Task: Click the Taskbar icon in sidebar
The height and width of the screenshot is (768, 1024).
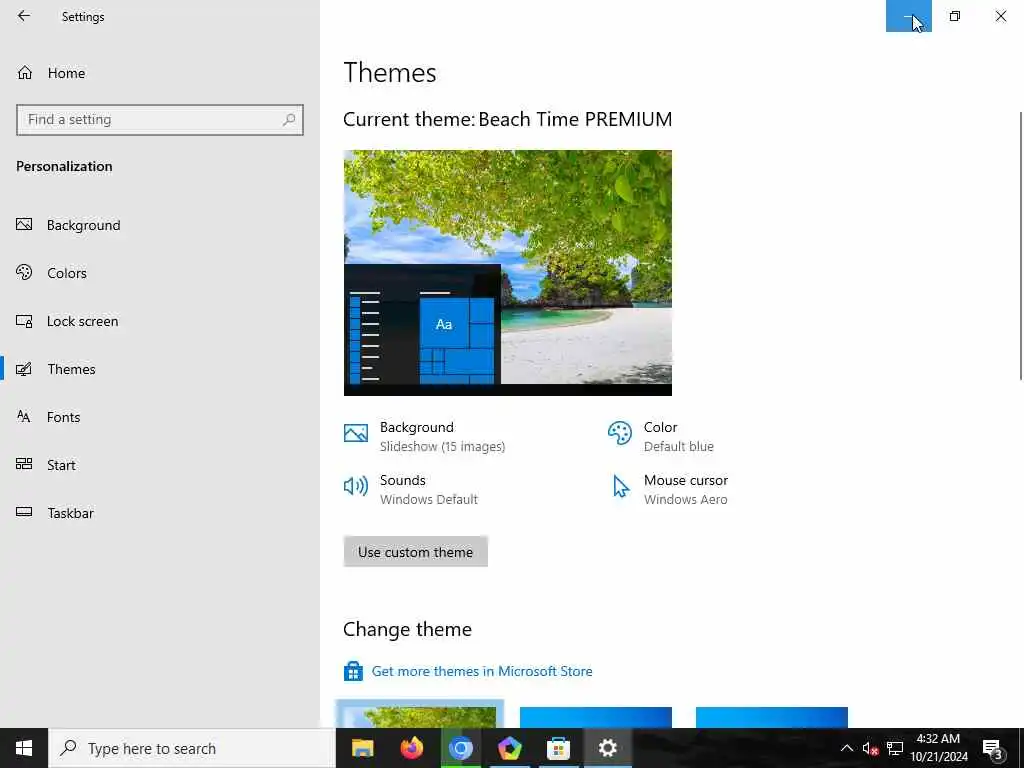Action: coord(24,513)
